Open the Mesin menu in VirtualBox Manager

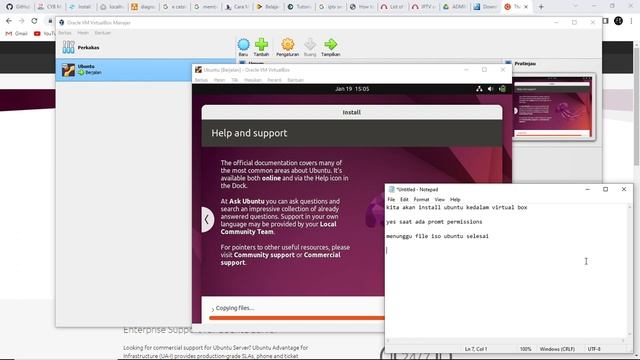click(83, 33)
